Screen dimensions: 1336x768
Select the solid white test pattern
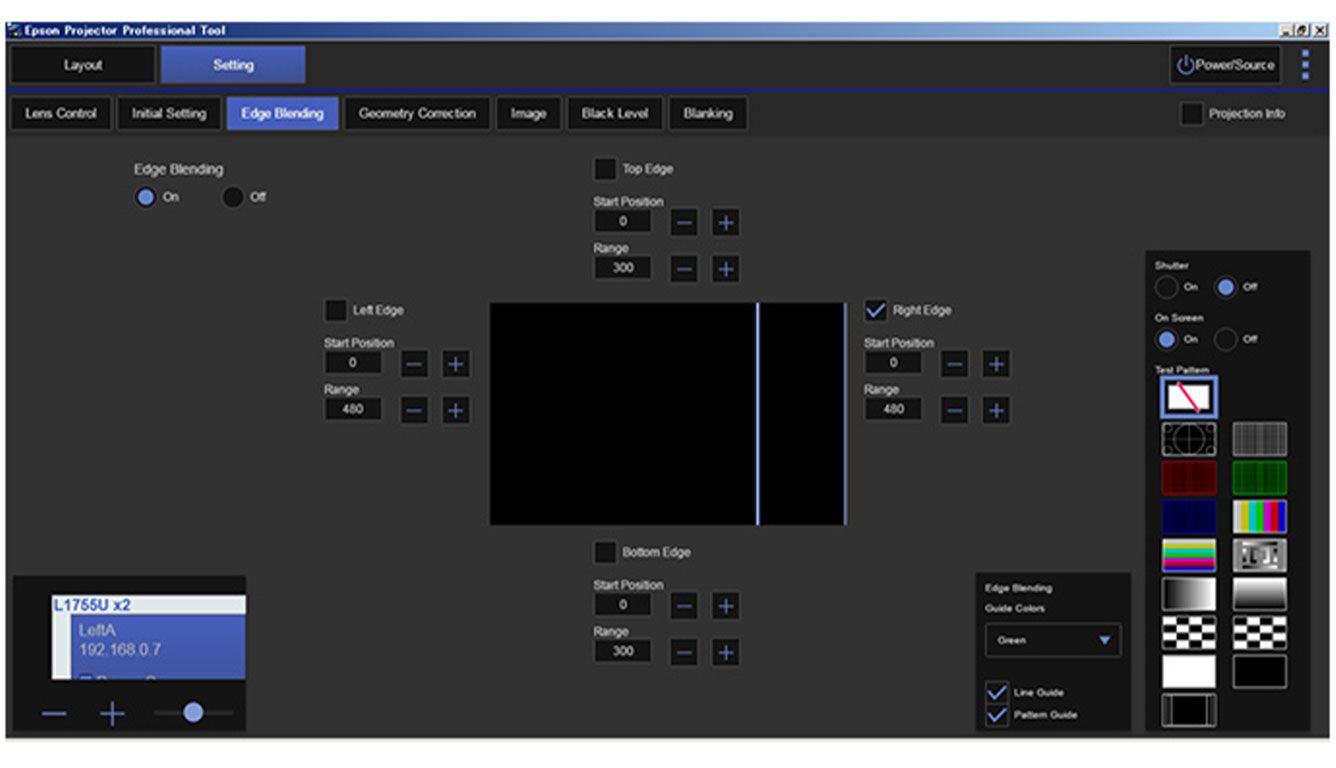point(1189,673)
